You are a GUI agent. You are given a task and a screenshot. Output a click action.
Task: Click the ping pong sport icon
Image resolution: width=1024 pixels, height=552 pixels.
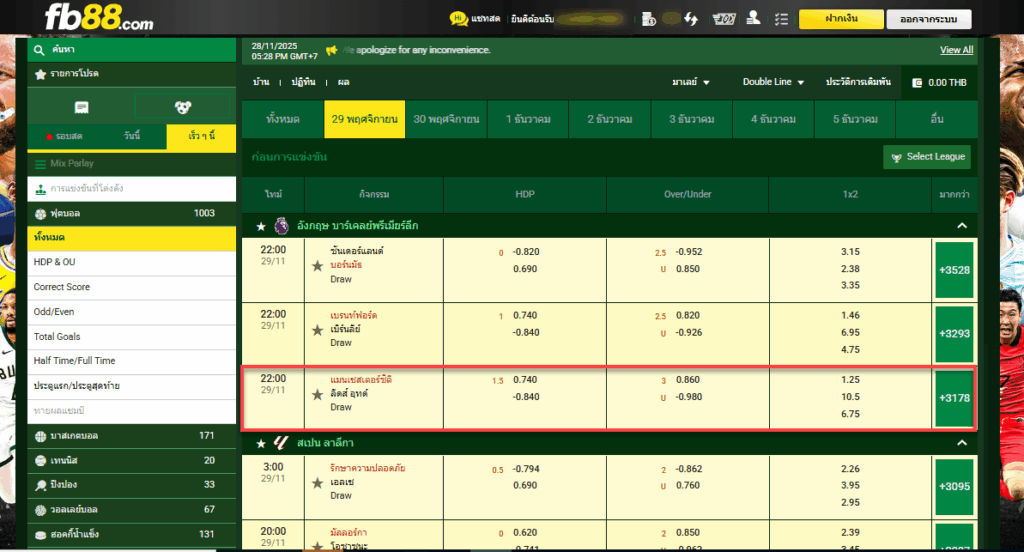[x=40, y=485]
